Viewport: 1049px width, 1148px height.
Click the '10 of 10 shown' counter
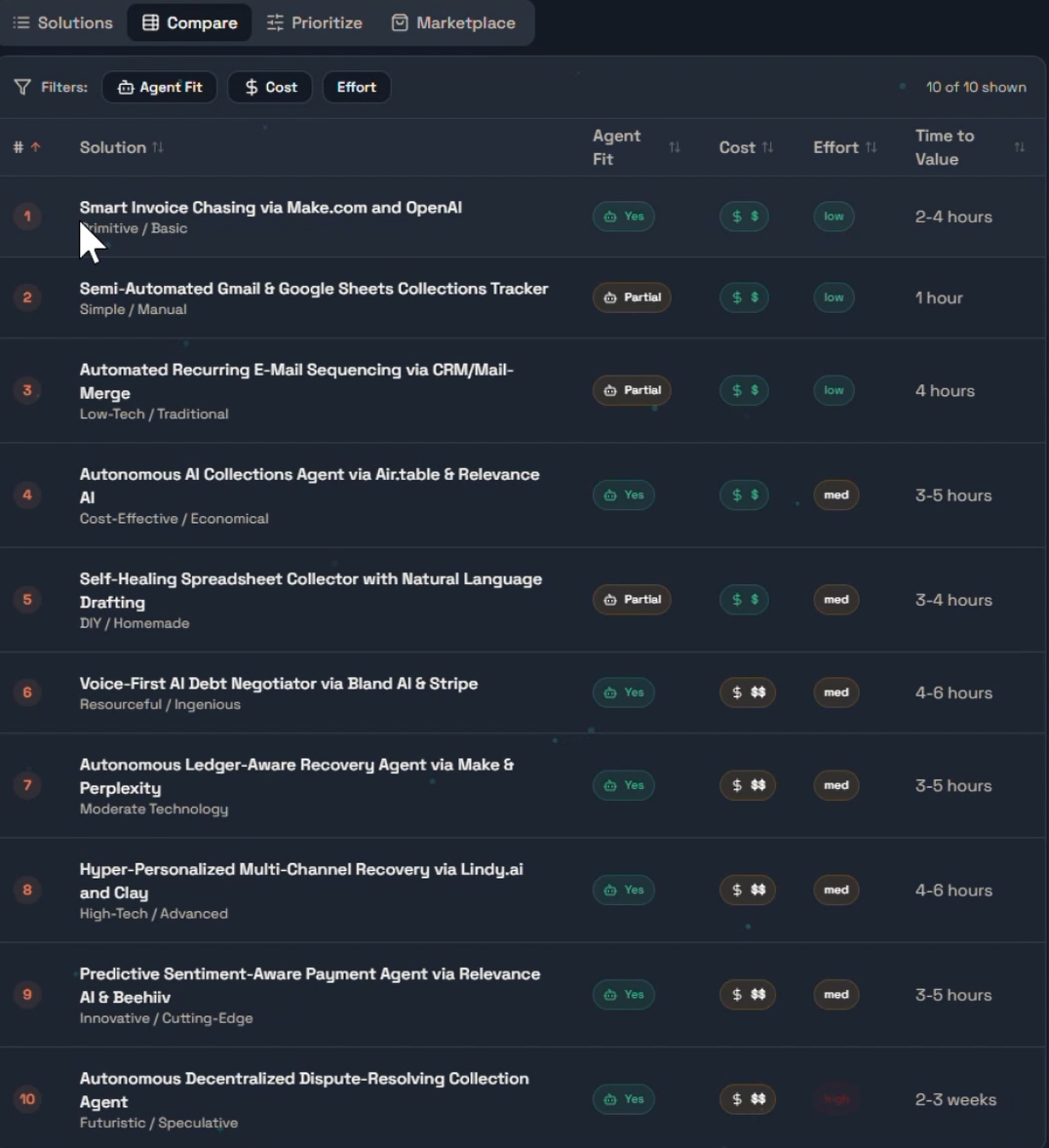[976, 87]
